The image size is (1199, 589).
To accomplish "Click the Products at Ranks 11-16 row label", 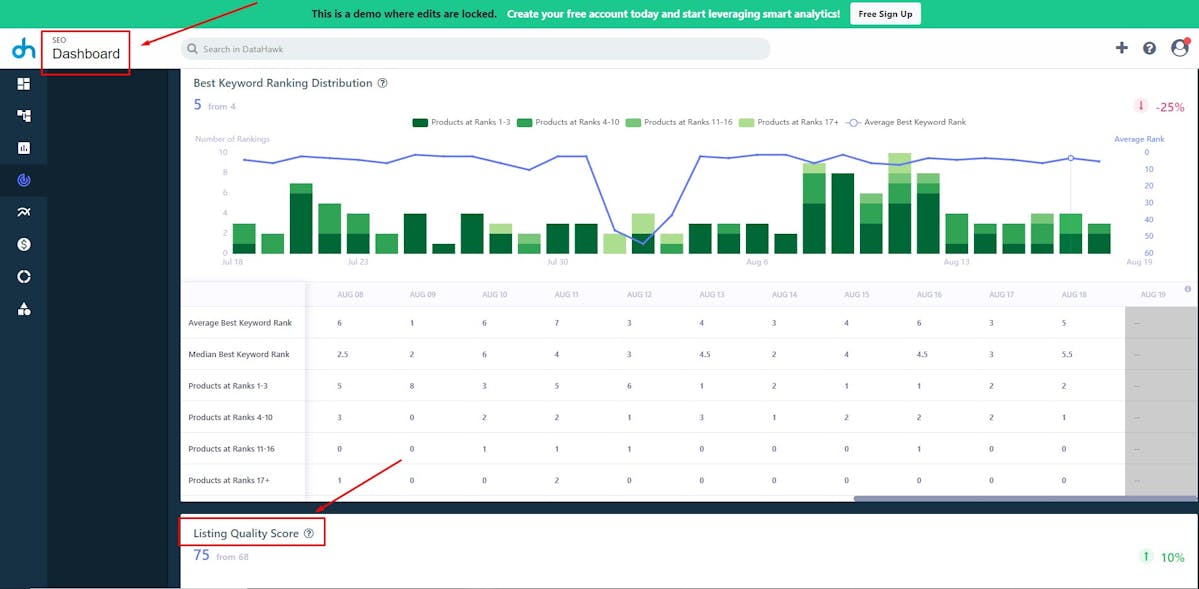I will pyautogui.click(x=232, y=449).
